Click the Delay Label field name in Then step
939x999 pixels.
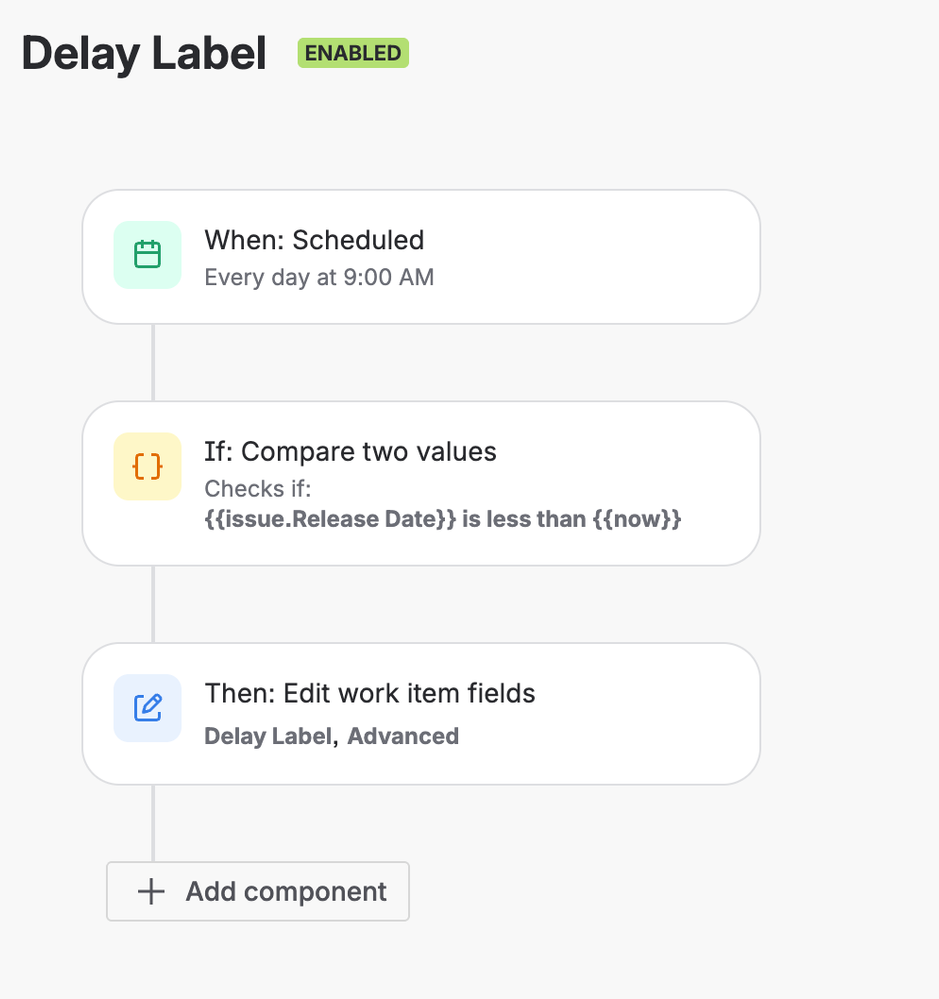267,736
